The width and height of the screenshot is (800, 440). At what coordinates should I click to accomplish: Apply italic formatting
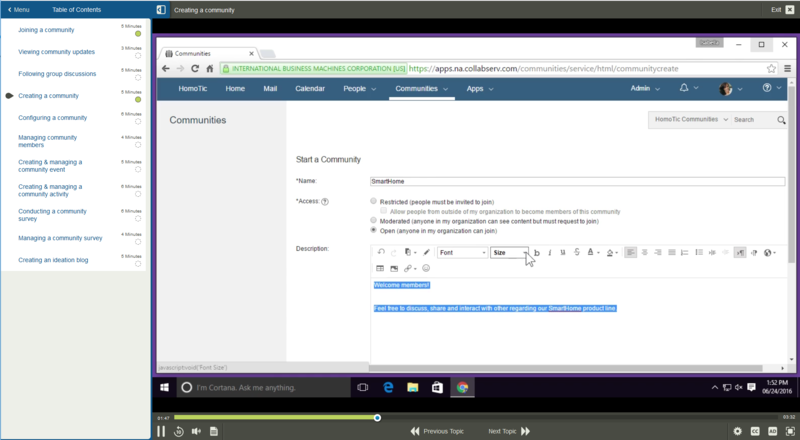pos(549,253)
